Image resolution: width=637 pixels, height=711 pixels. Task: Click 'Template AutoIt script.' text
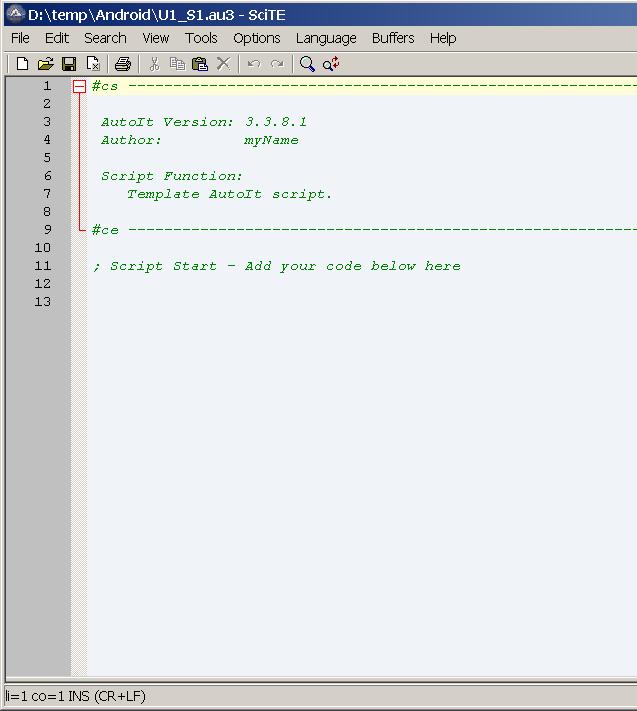229,194
